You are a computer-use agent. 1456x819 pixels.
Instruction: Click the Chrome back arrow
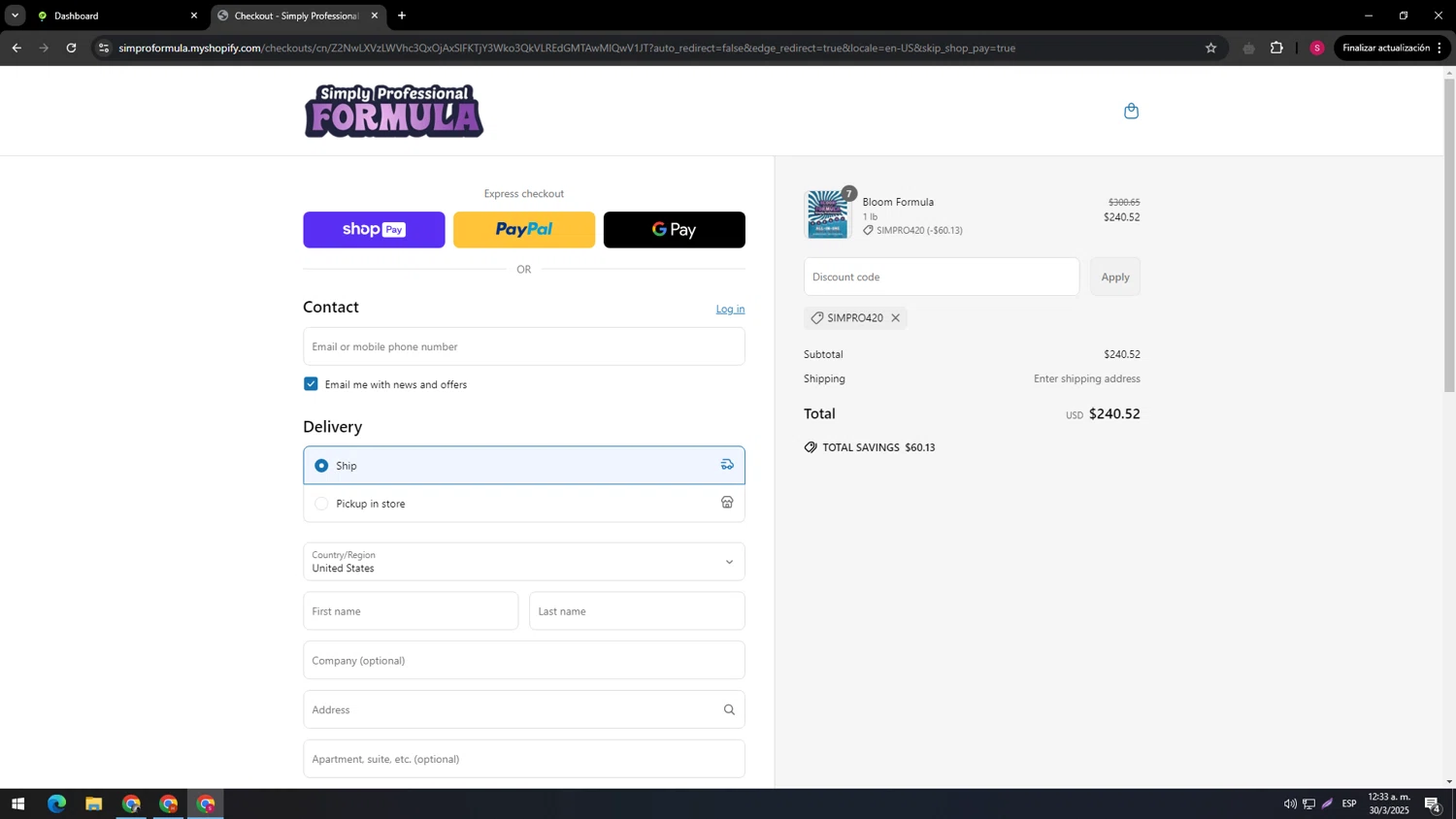[x=17, y=48]
